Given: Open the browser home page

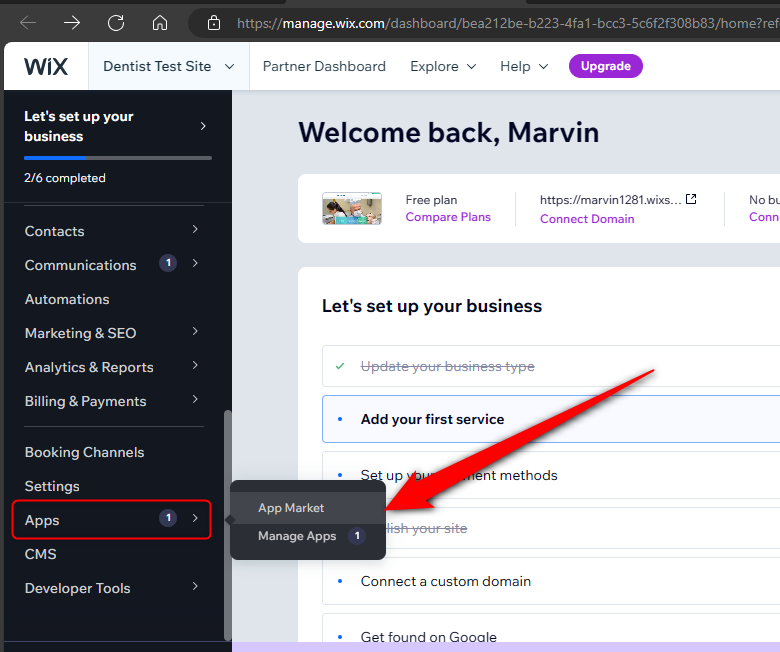Looking at the screenshot, I should [x=160, y=22].
